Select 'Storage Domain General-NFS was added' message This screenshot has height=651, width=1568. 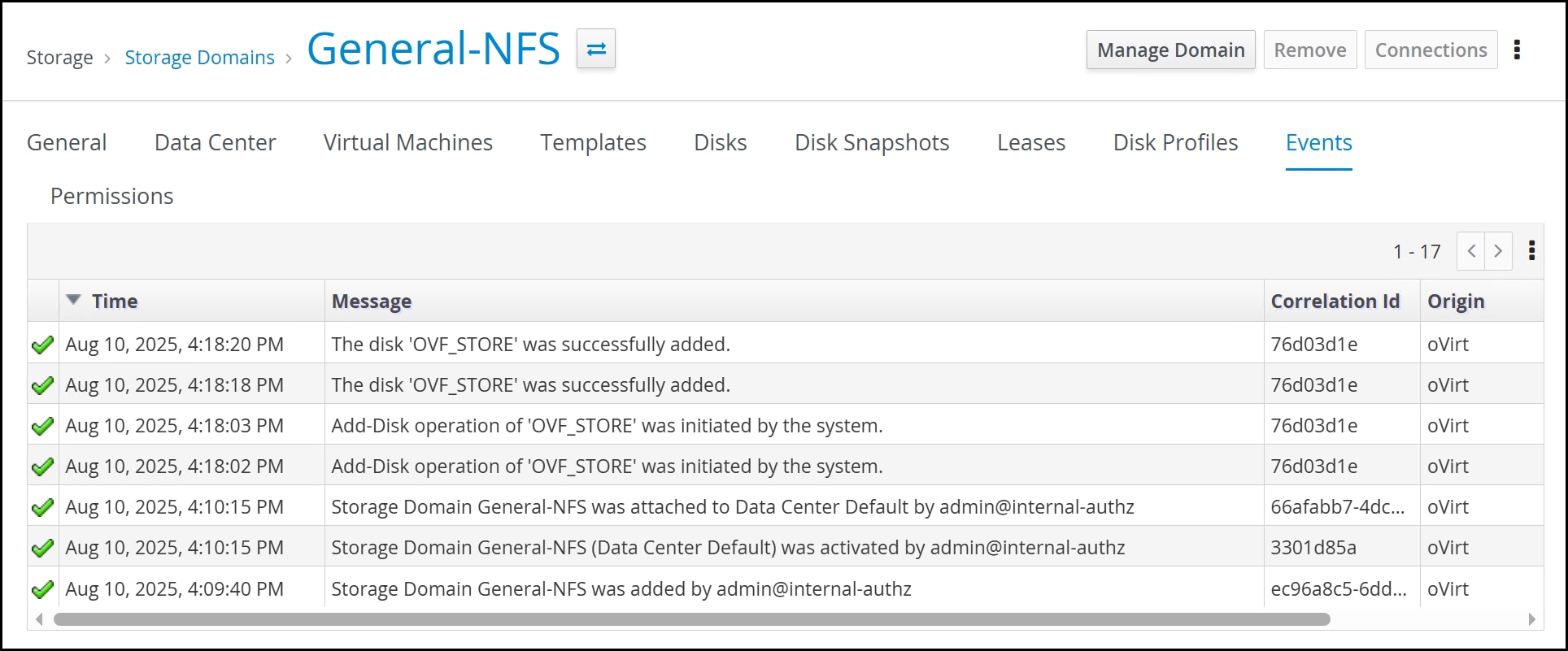click(621, 589)
